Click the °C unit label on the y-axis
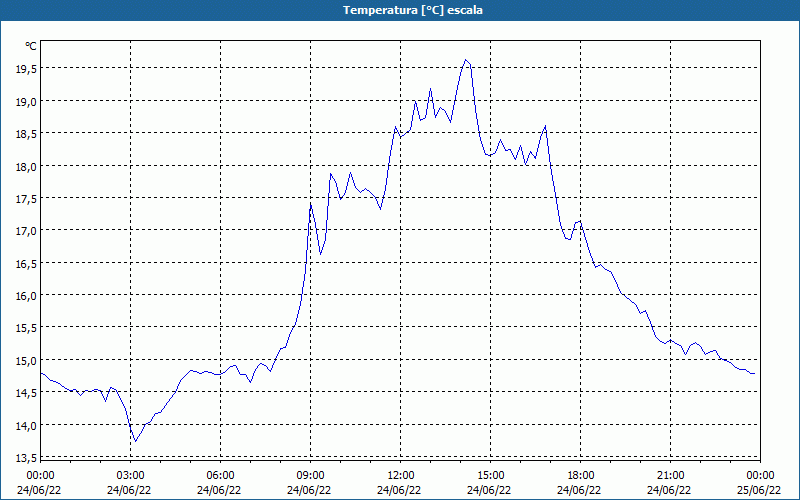The image size is (800, 500). (31, 46)
